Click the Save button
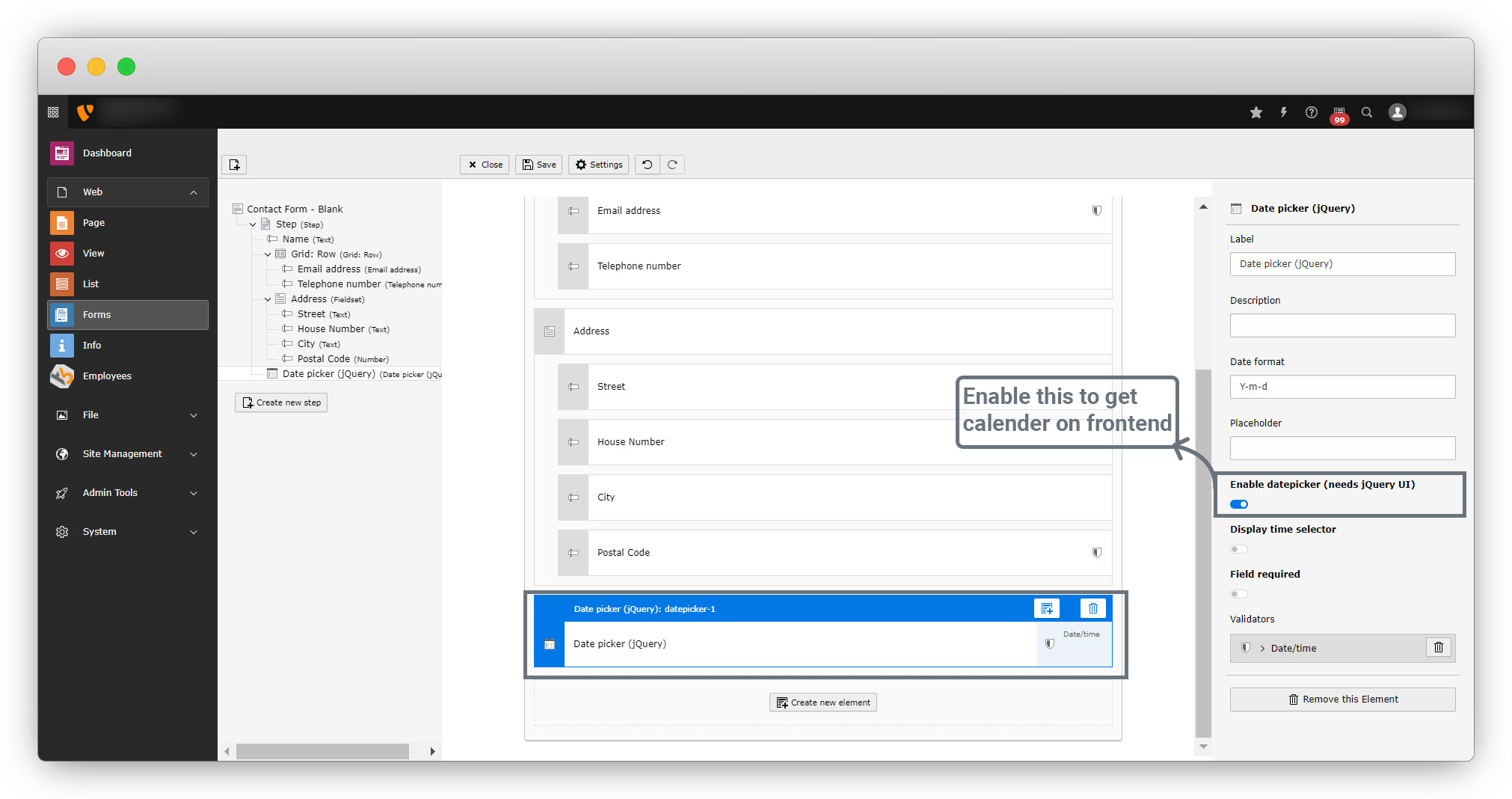 (x=538, y=165)
